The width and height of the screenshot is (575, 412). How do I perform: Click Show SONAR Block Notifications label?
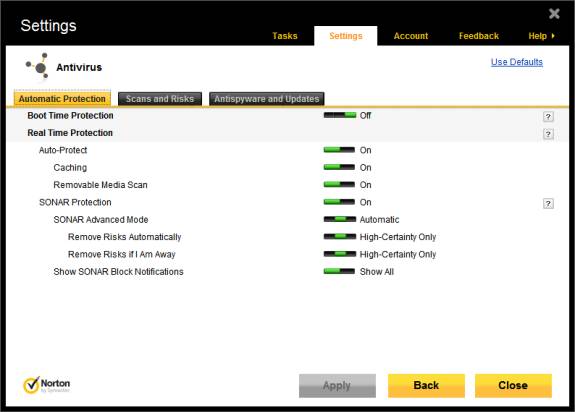[x=118, y=272]
